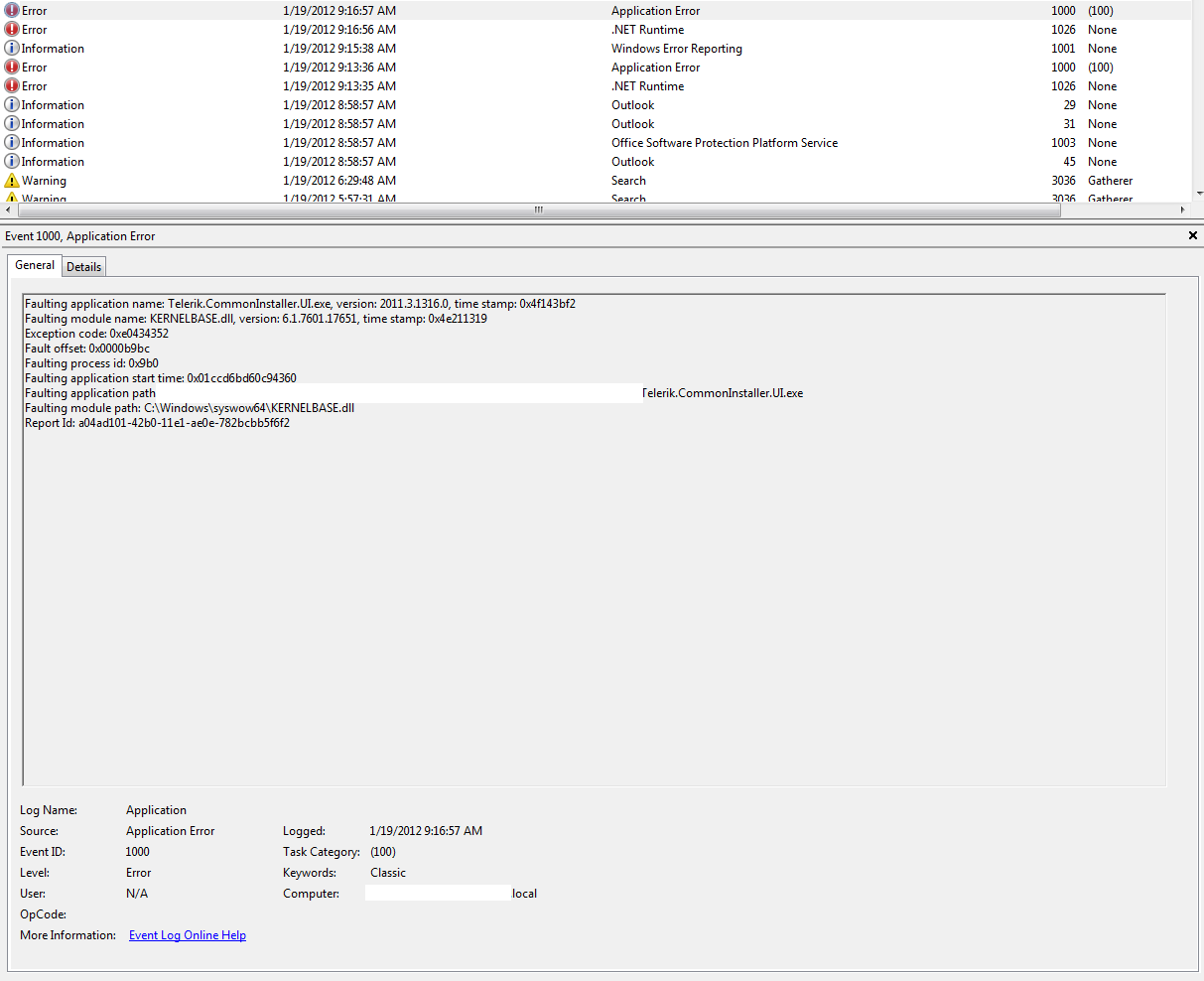
Task: Switch to the Details tab
Action: point(84,266)
